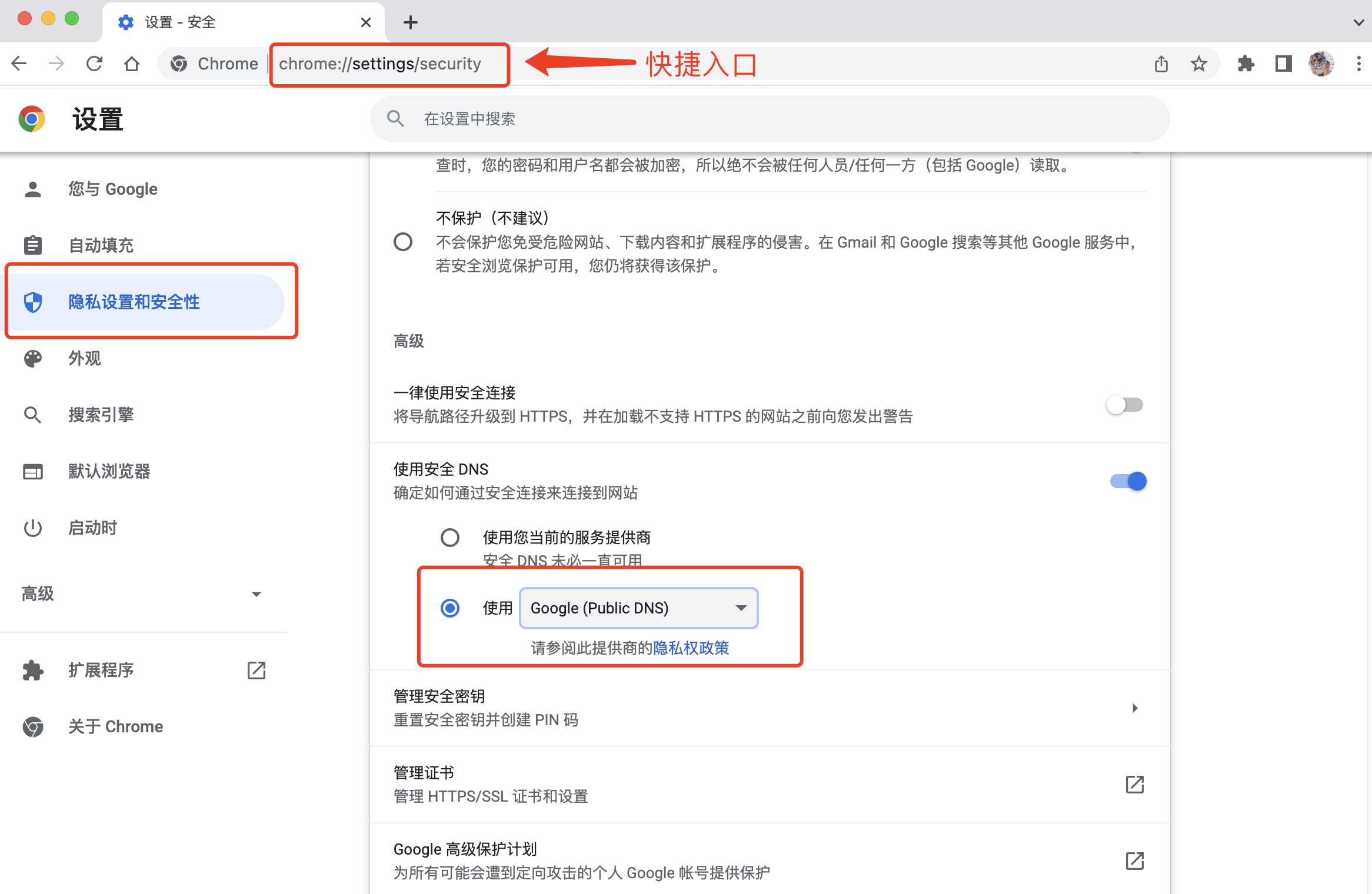Open the three-dot Chrome menu
The width and height of the screenshot is (1372, 894).
point(1358,64)
